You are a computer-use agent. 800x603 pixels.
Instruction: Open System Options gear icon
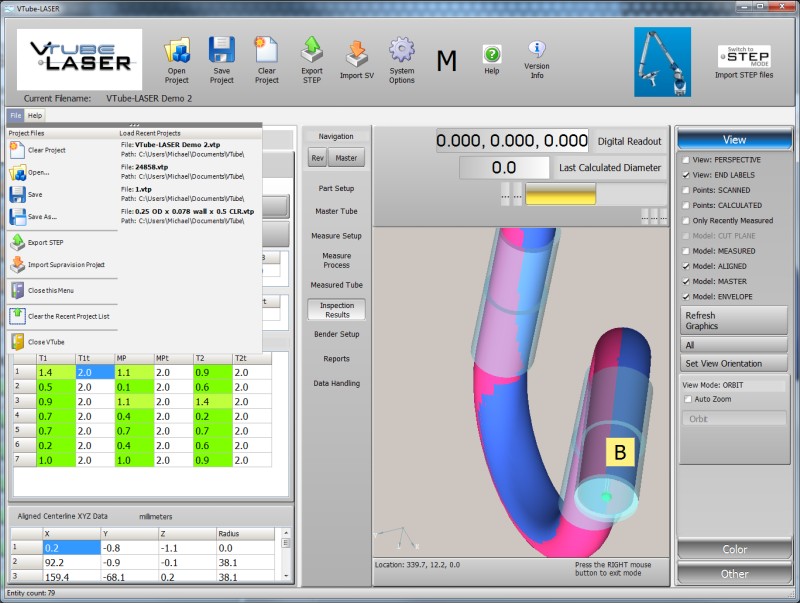(402, 52)
